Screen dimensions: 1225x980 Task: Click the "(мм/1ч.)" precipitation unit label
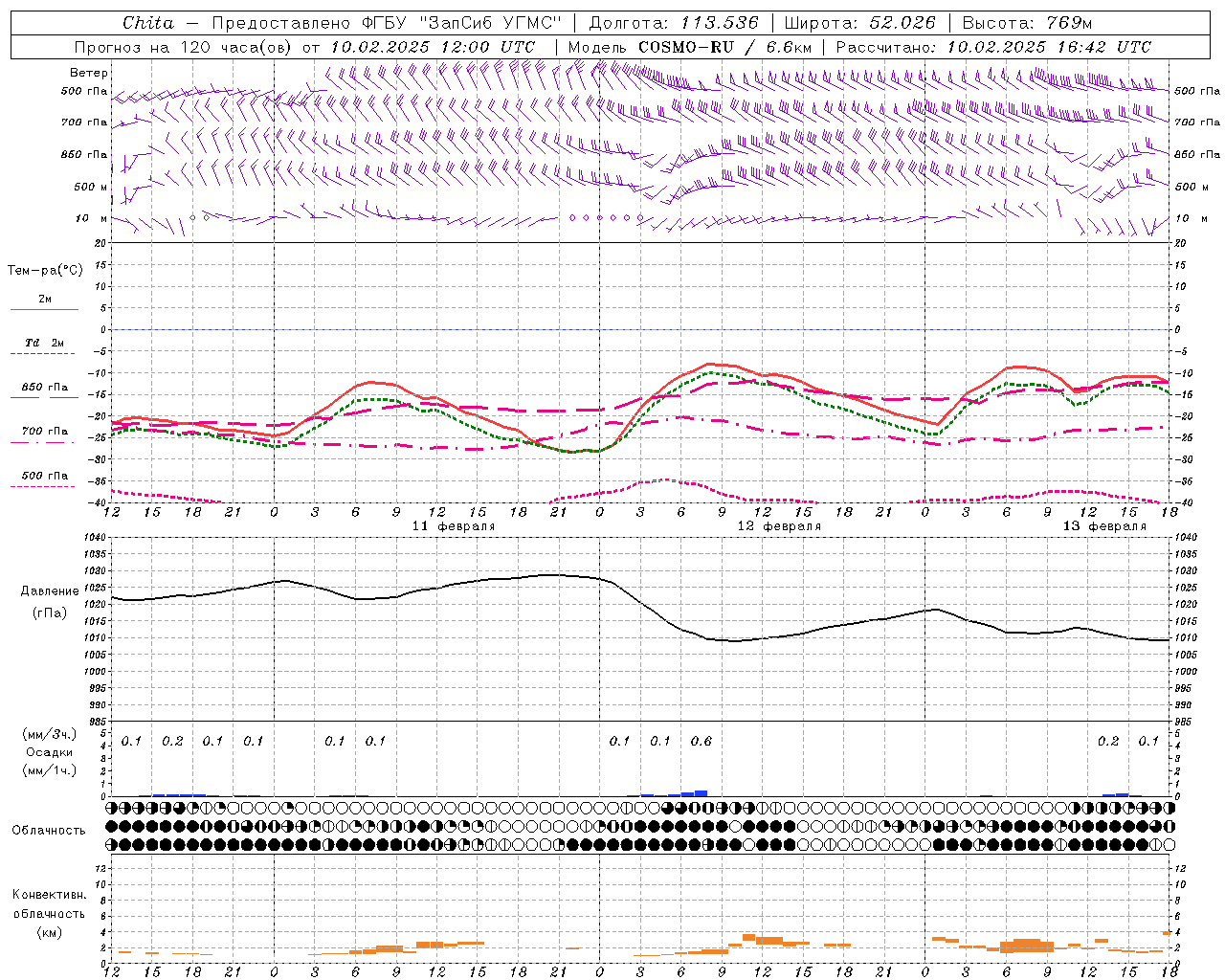pyautogui.click(x=50, y=770)
